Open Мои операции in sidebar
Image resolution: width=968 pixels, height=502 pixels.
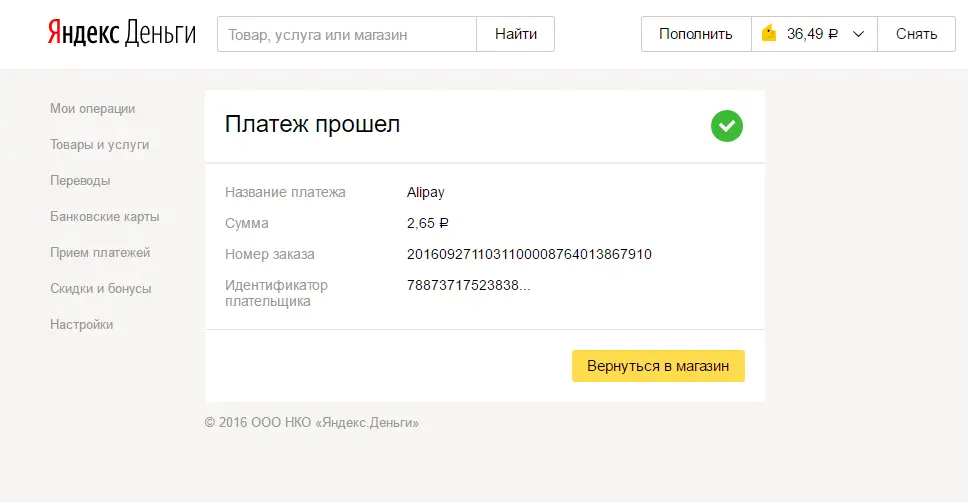(x=93, y=109)
